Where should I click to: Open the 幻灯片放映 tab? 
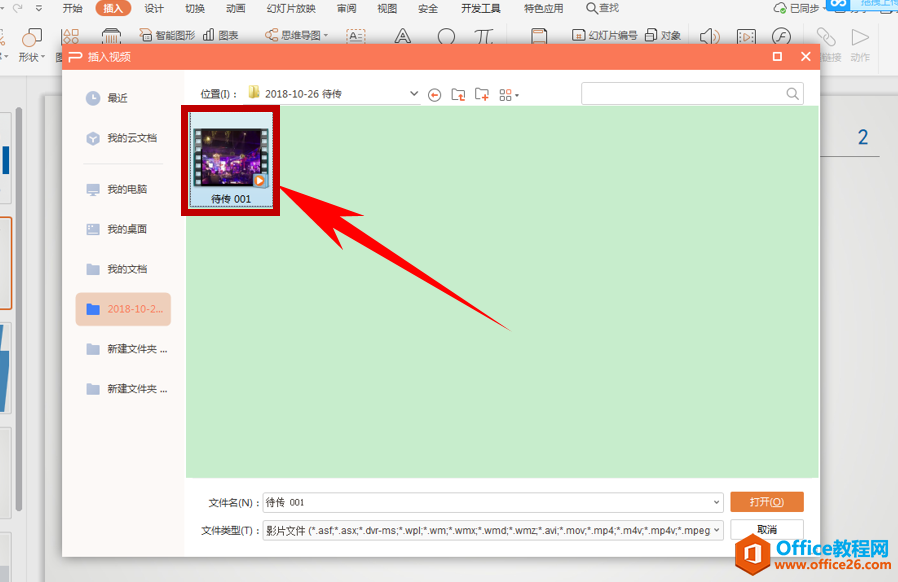(291, 8)
